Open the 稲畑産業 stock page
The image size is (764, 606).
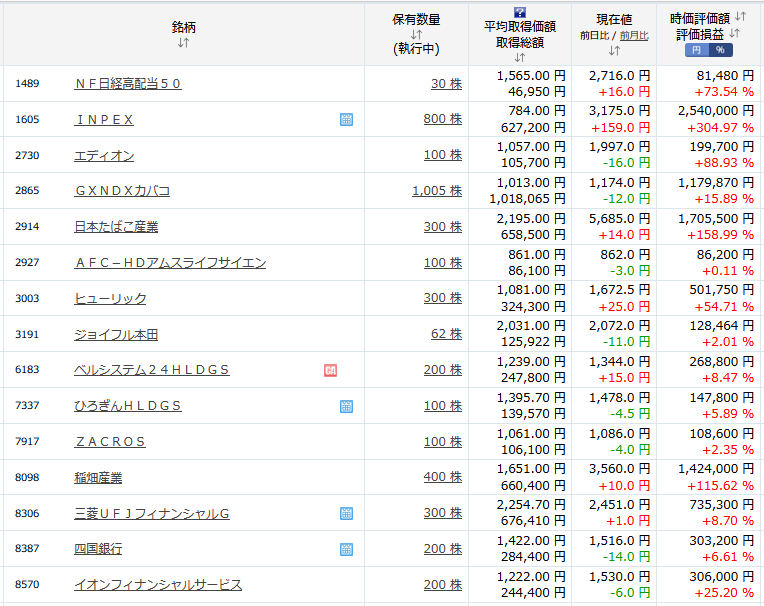click(x=98, y=478)
